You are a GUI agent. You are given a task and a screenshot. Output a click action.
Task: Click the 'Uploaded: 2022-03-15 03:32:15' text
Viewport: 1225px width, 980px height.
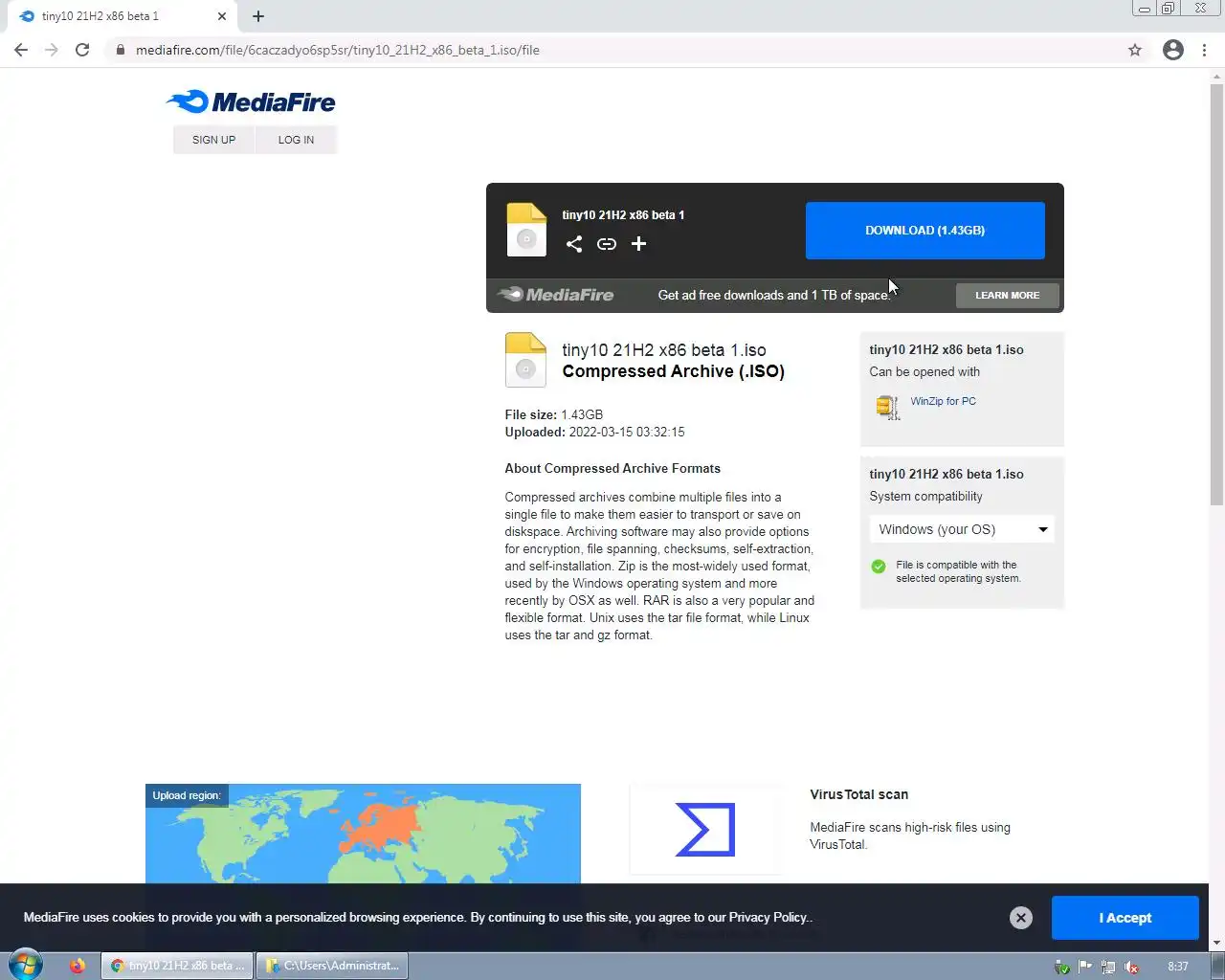click(x=594, y=432)
